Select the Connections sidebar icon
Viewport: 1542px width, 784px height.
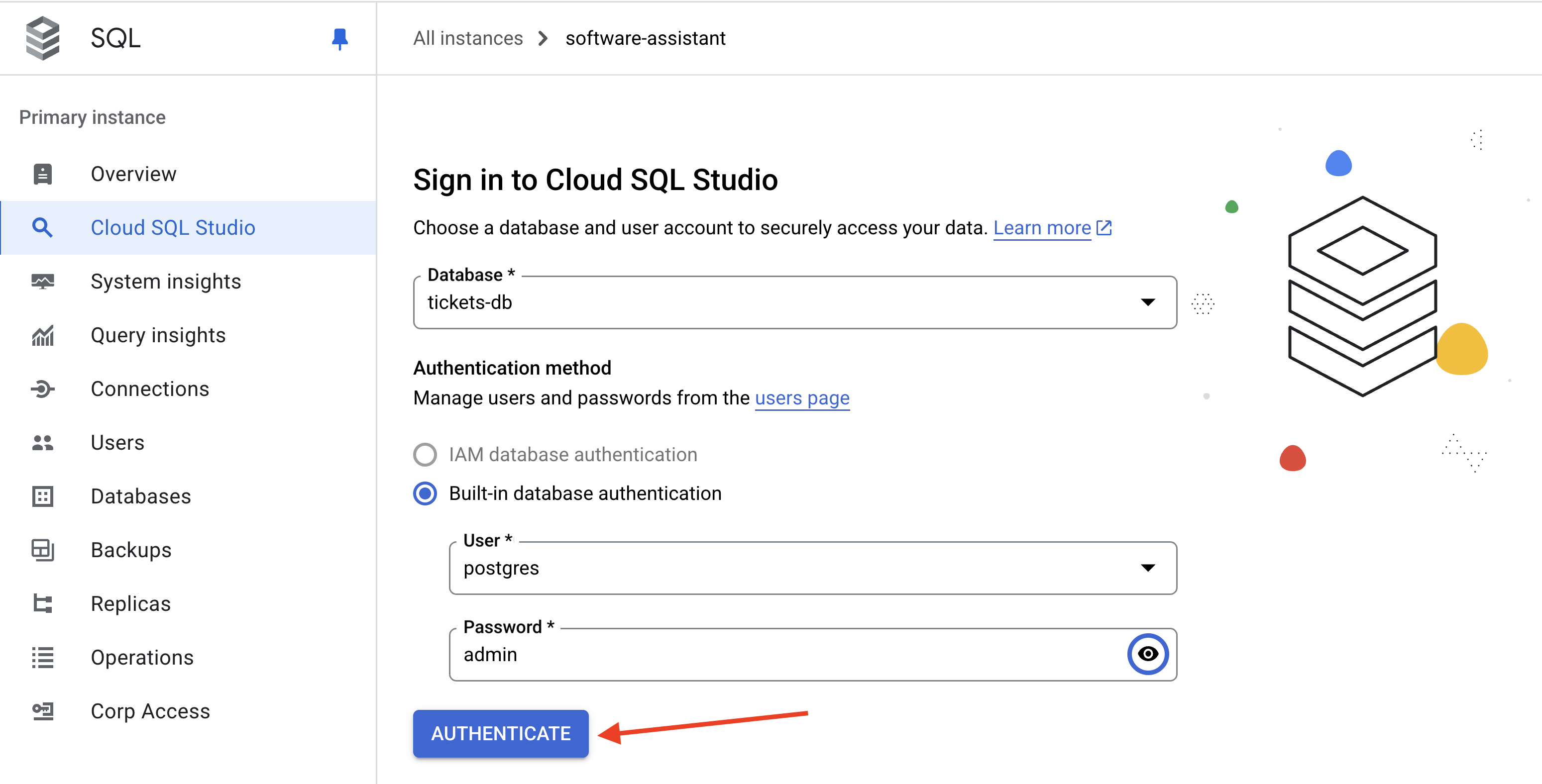point(42,389)
